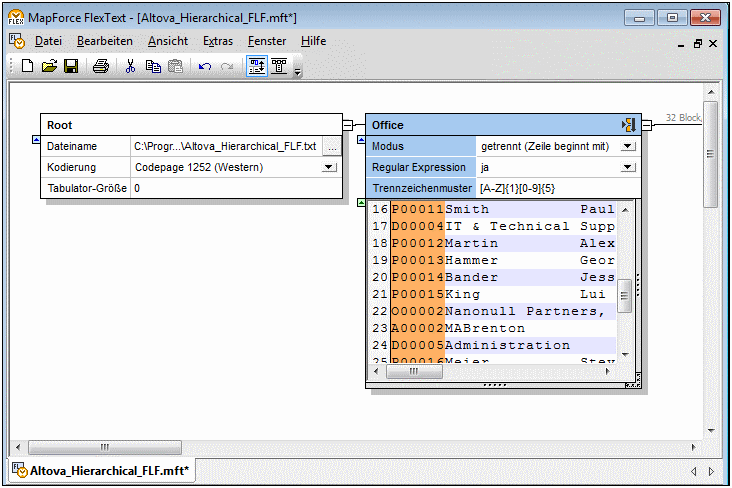Toggle the first highlighted layout toolbar button

[x=256, y=67]
